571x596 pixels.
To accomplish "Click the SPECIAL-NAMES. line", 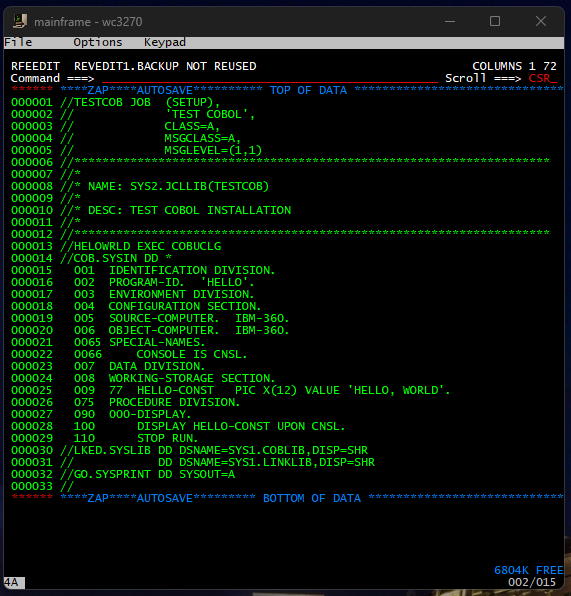I will pyautogui.click(x=157, y=342).
